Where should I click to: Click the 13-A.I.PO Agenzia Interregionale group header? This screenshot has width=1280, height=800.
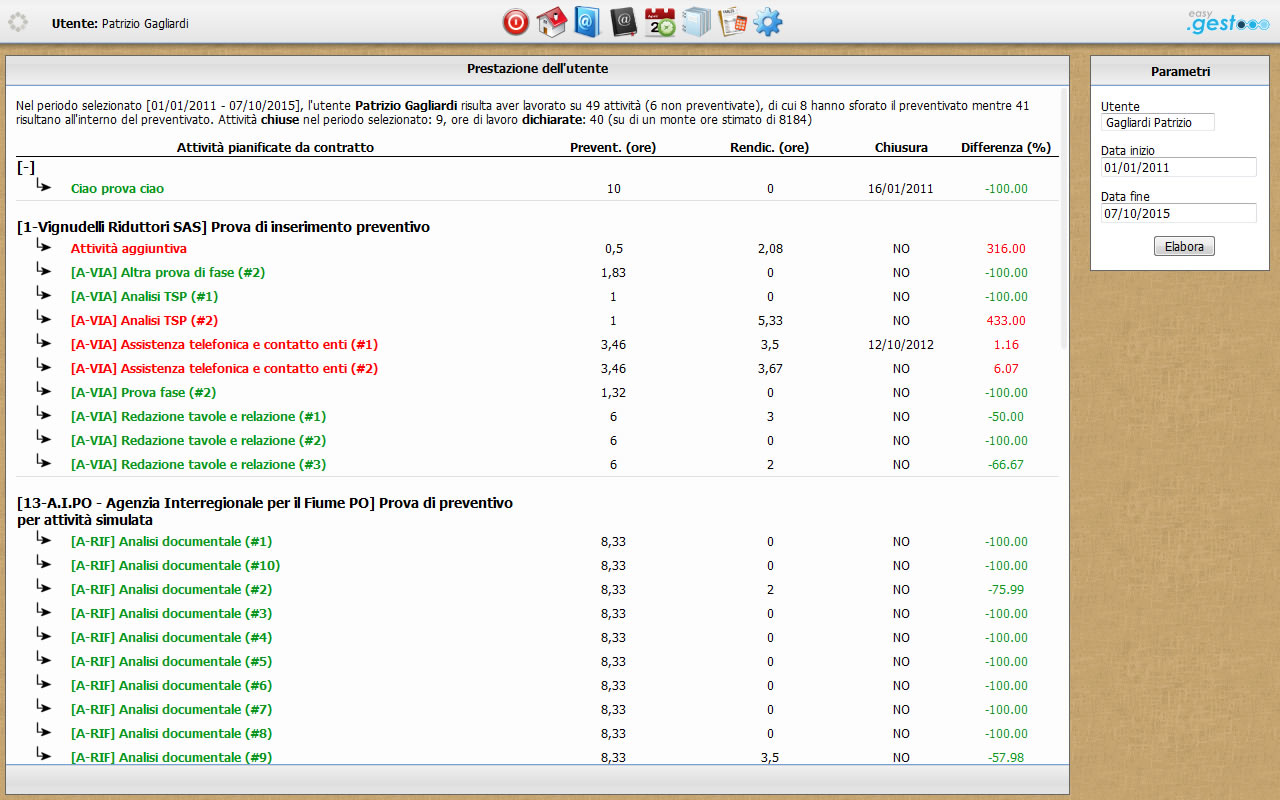tap(265, 511)
